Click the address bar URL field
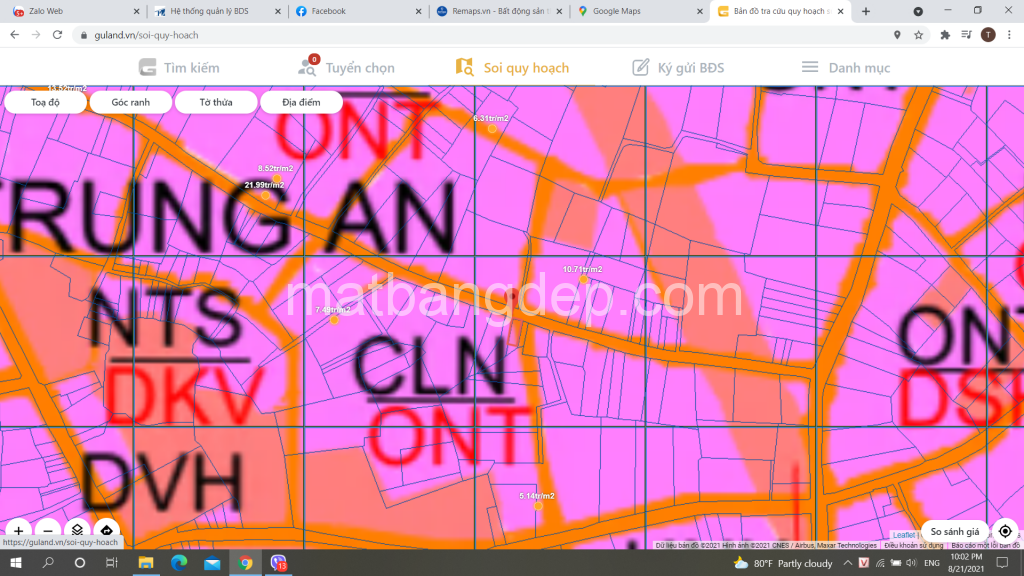The image size is (1024, 576). (x=483, y=35)
